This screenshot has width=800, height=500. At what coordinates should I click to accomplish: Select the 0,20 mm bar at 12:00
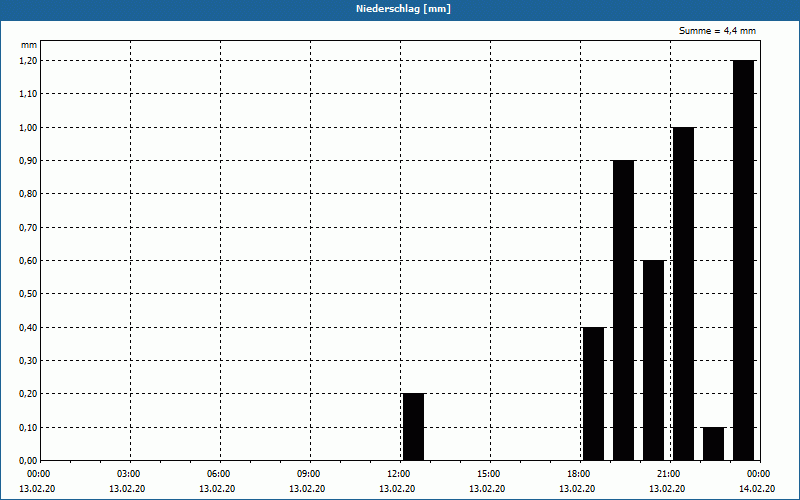413,427
